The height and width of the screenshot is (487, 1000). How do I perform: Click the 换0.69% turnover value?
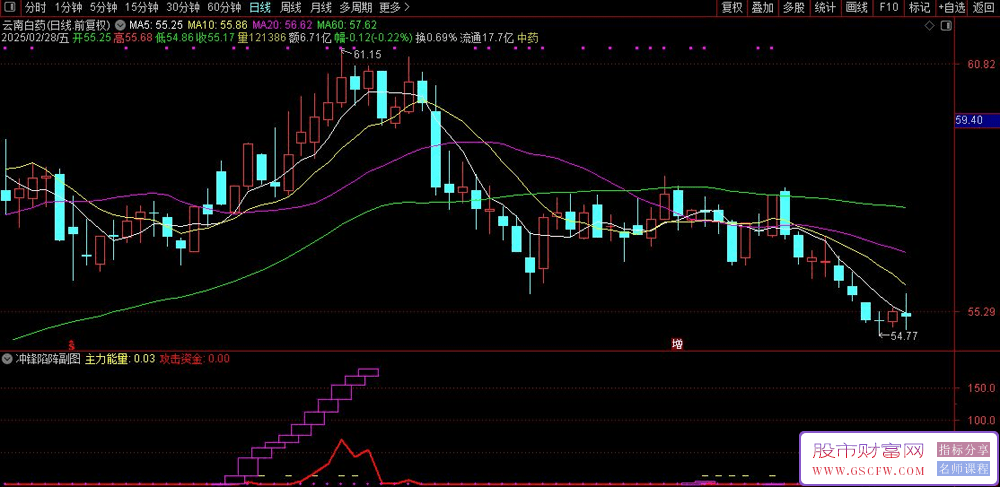436,38
